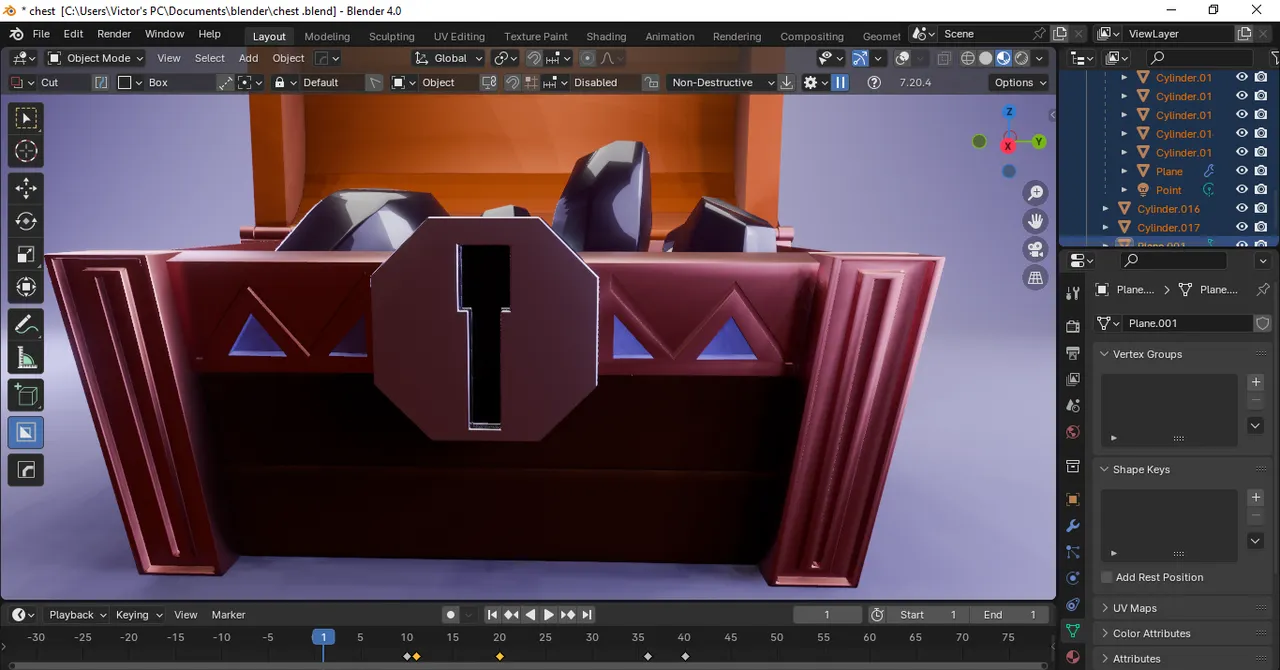
Task: Open the Options dropdown
Action: point(1020,82)
